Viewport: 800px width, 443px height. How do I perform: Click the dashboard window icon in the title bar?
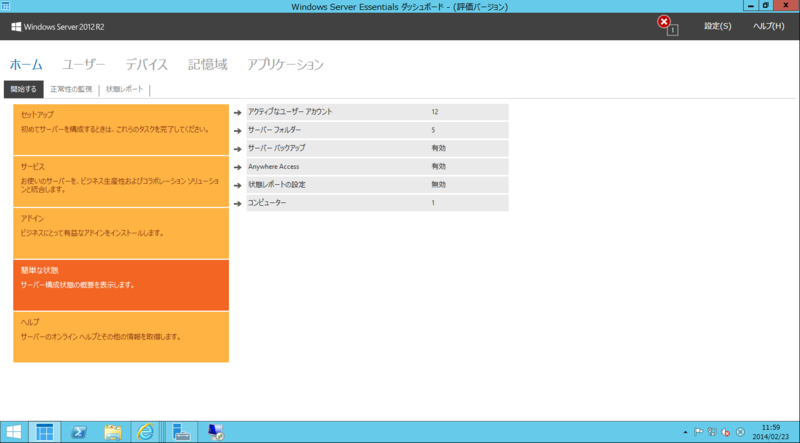click(6, 6)
